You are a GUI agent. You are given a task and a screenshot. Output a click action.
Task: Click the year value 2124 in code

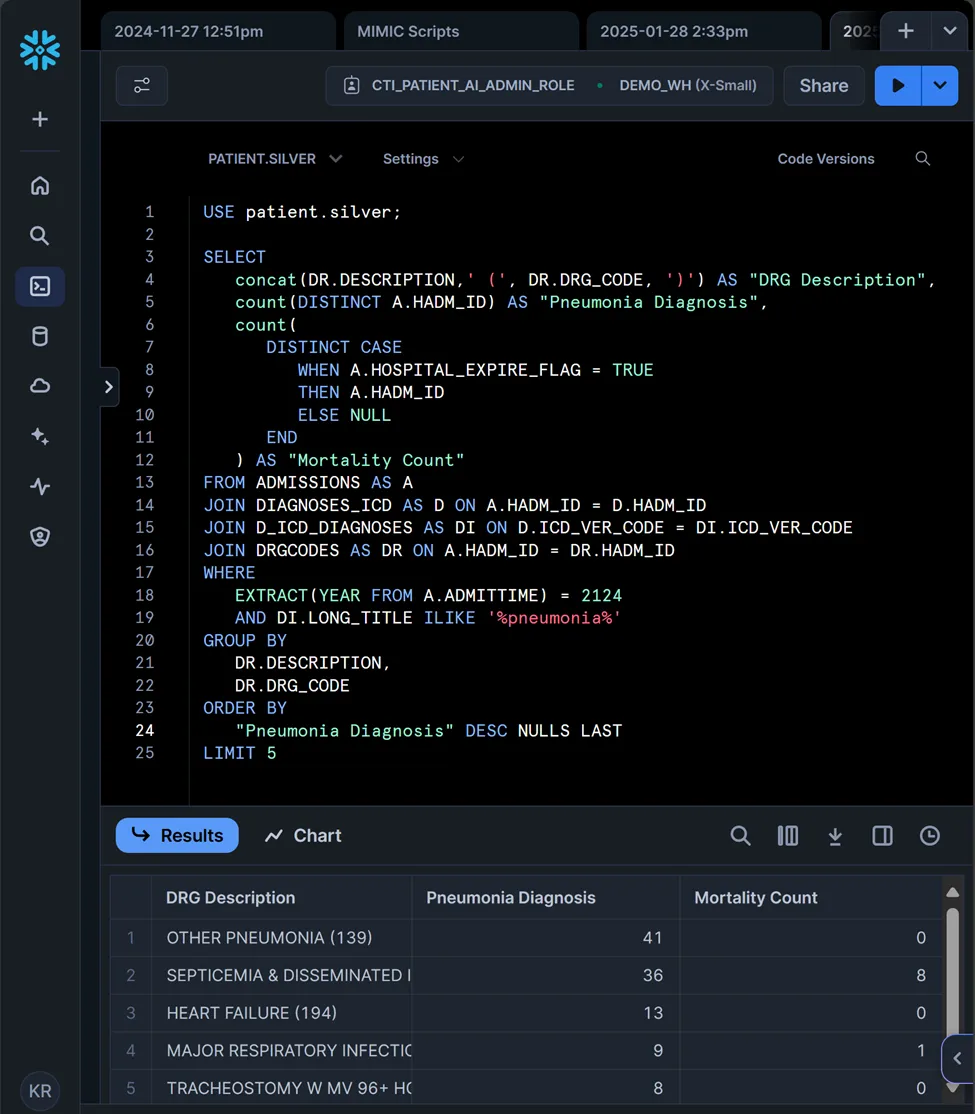[601, 595]
